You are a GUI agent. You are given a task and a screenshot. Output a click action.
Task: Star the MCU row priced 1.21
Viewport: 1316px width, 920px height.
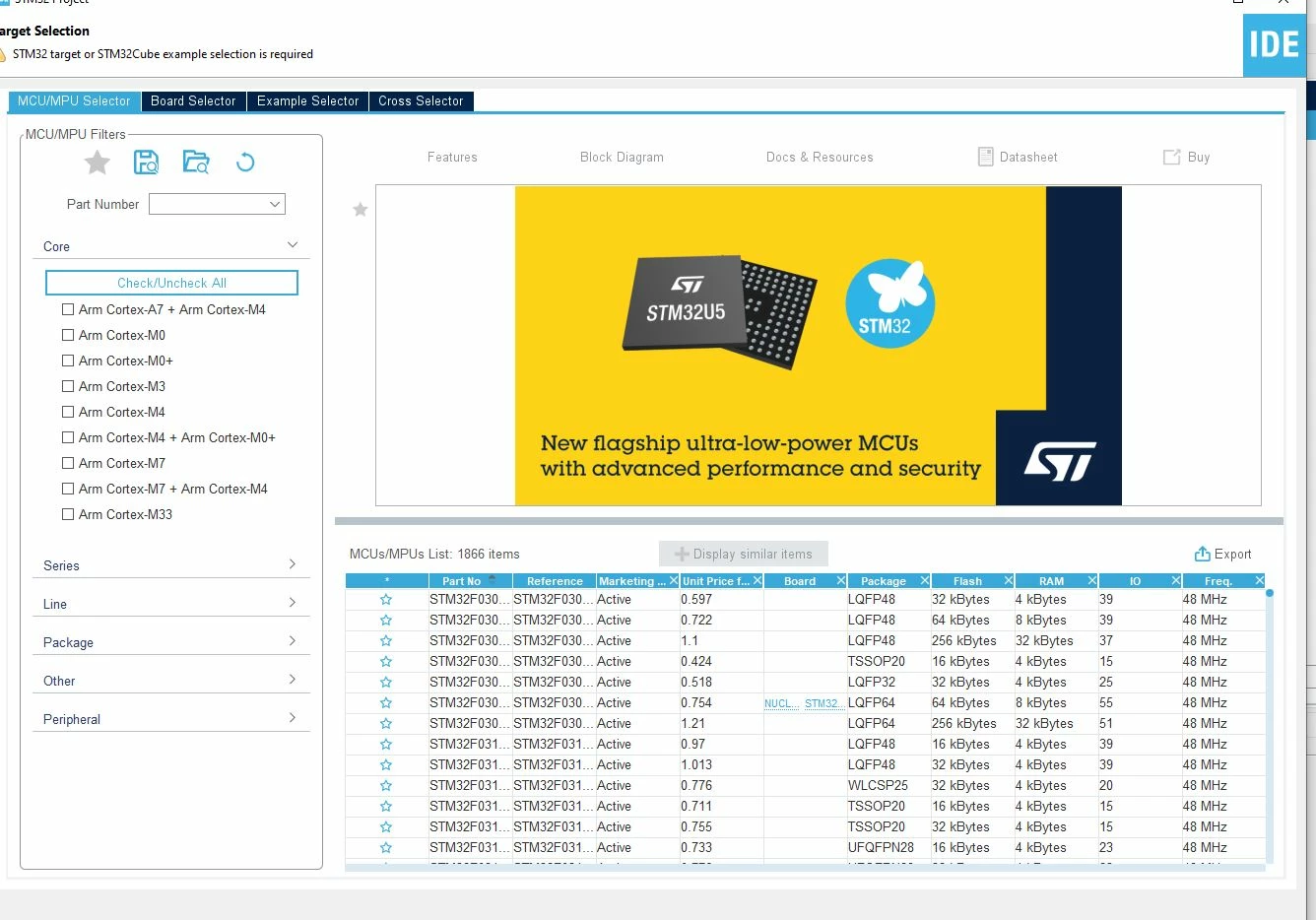point(386,723)
